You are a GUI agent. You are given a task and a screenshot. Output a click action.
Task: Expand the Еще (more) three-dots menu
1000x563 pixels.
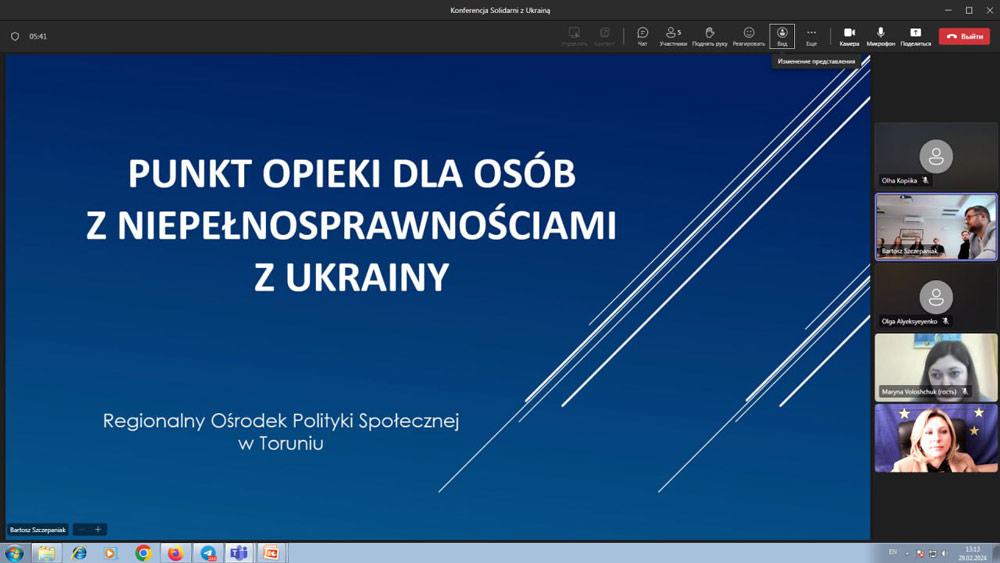pyautogui.click(x=811, y=36)
